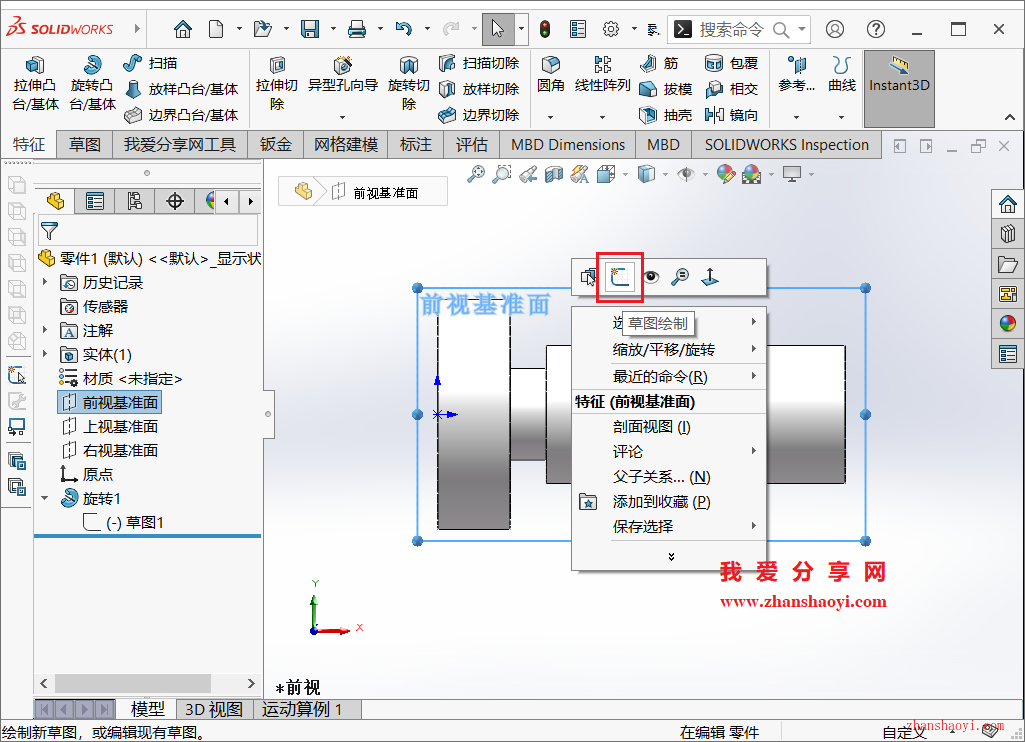Image resolution: width=1025 pixels, height=742 pixels.
Task: Click the 草图绘制 sketch icon in context toolbar
Action: 618,277
